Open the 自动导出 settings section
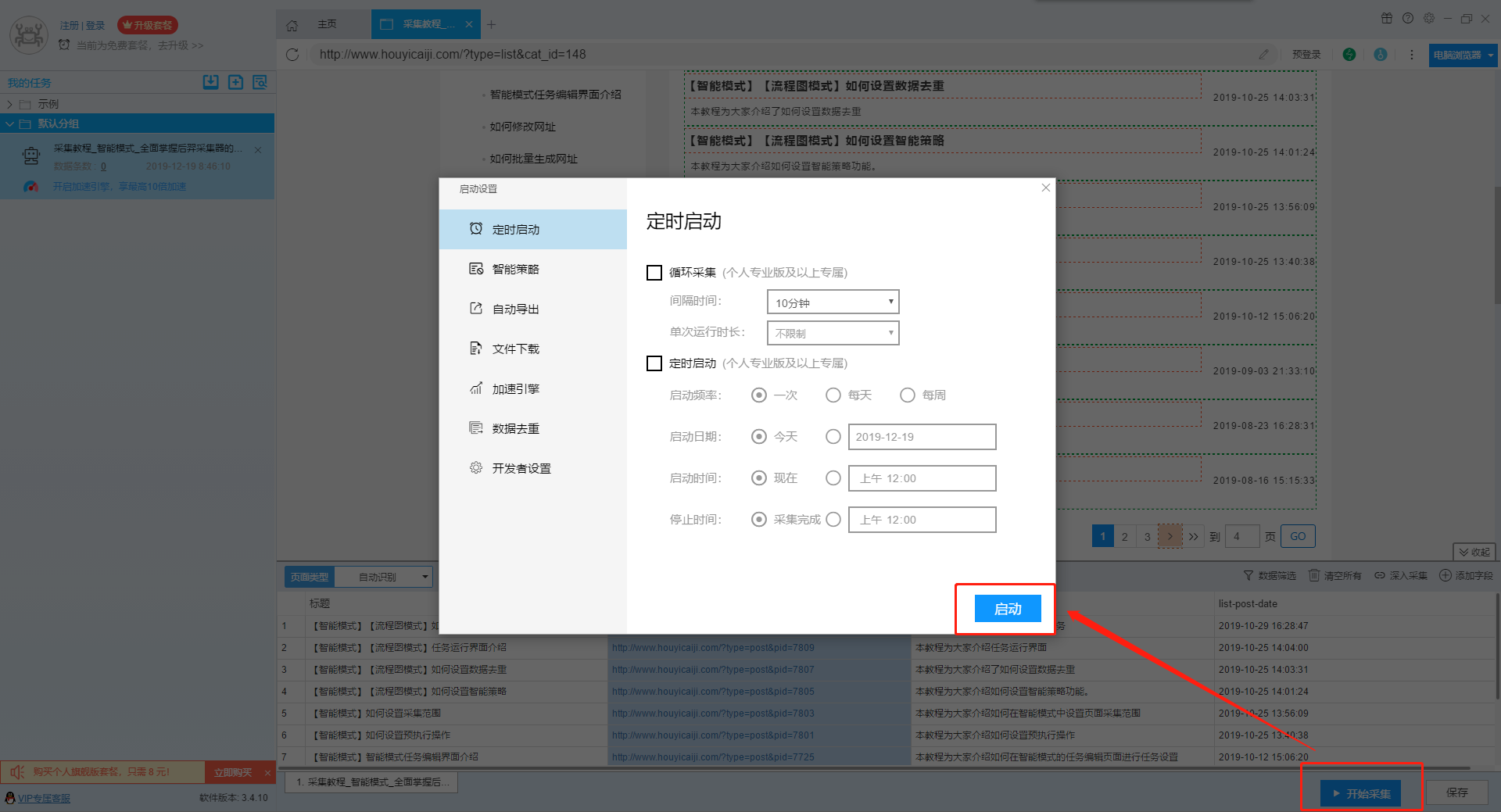 [533, 309]
